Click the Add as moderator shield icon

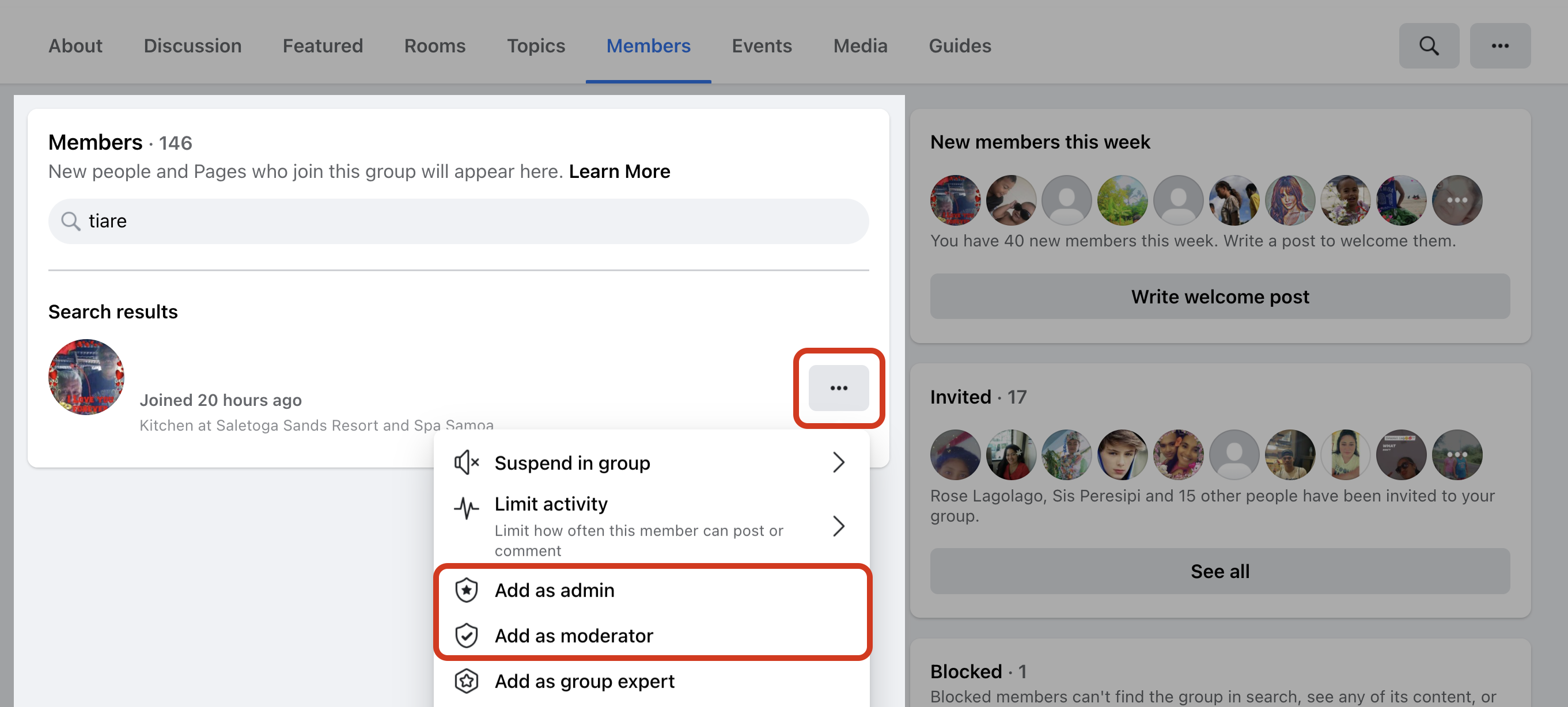click(x=466, y=635)
